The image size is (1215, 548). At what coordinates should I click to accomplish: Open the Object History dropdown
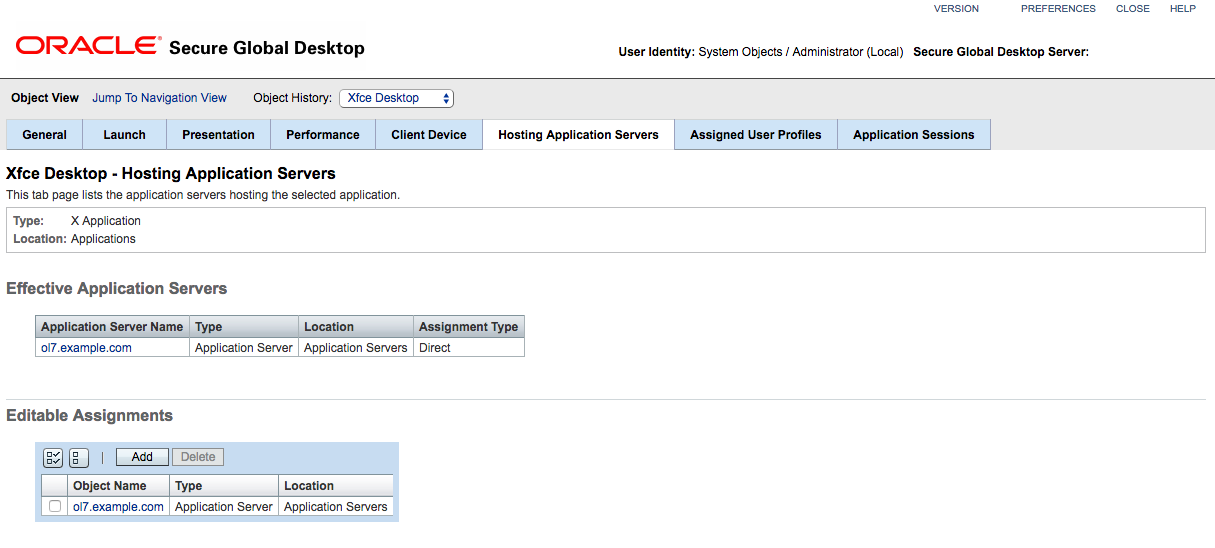click(397, 98)
